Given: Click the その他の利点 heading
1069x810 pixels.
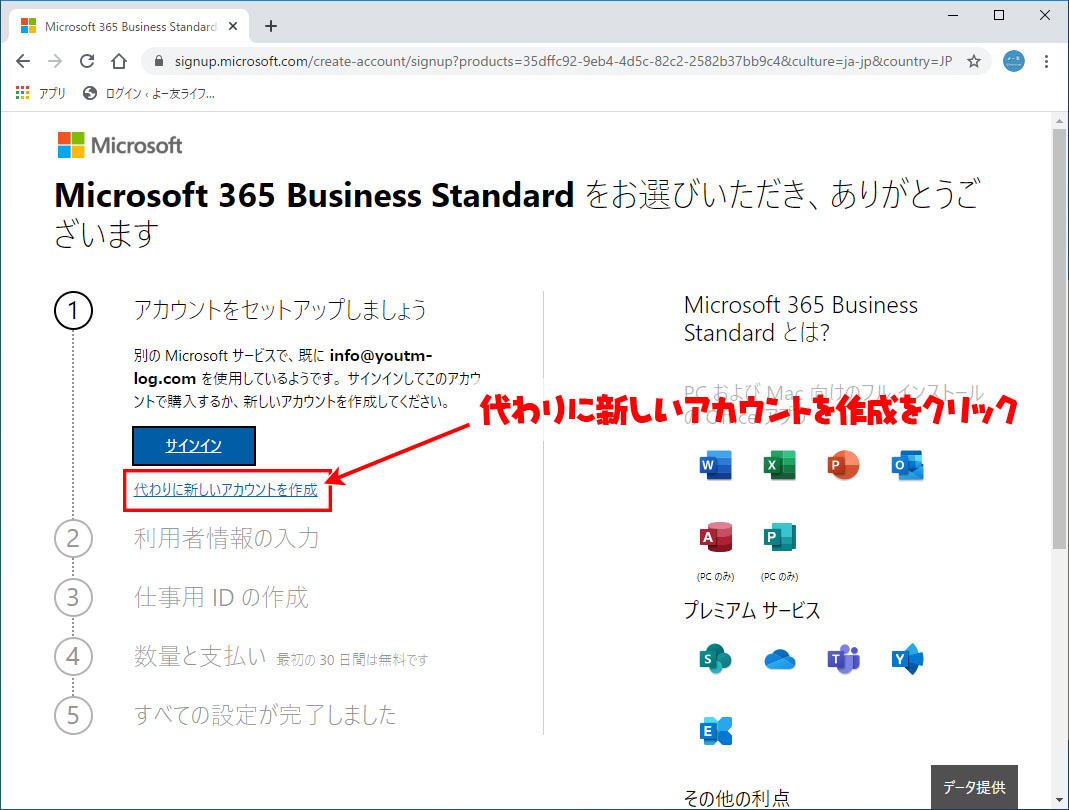Looking at the screenshot, I should point(737,798).
